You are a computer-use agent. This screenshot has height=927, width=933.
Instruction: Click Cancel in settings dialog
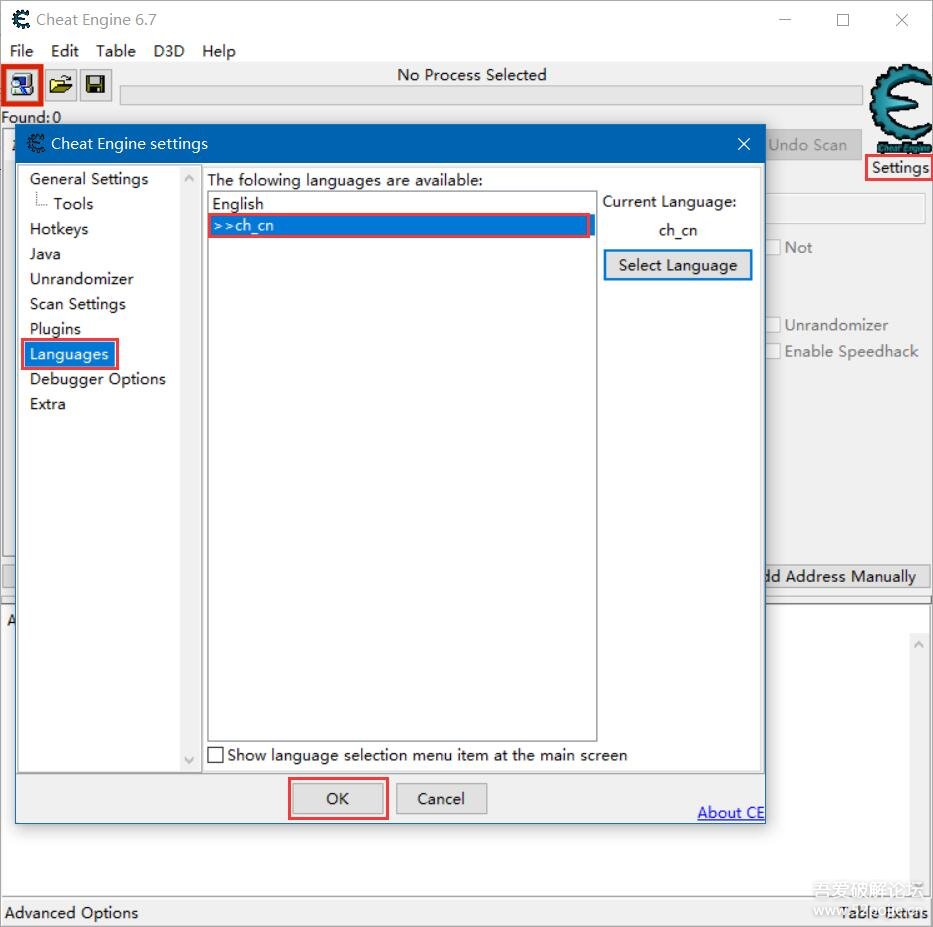(x=441, y=798)
